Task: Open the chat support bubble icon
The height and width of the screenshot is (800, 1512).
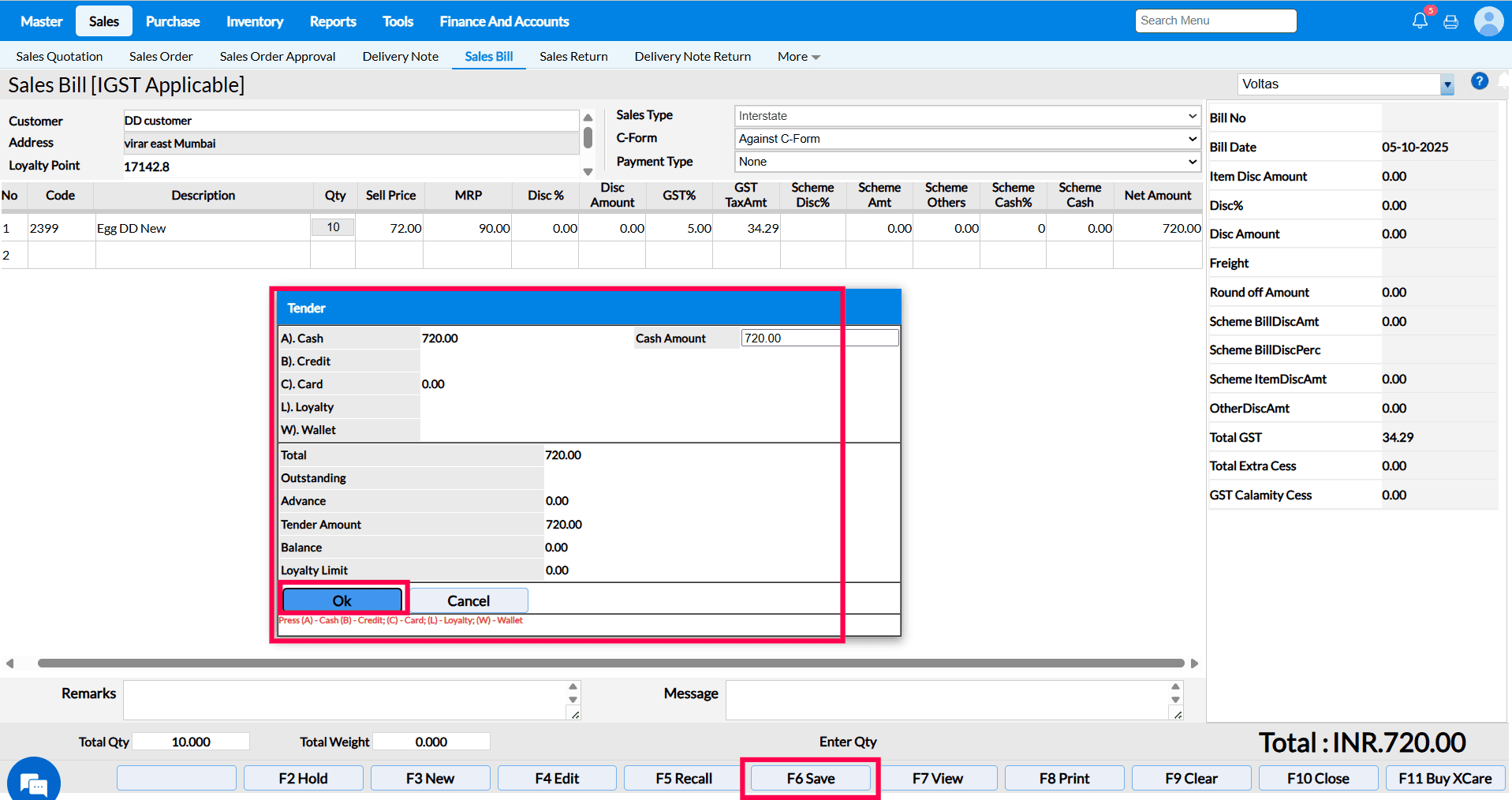Action: (33, 783)
